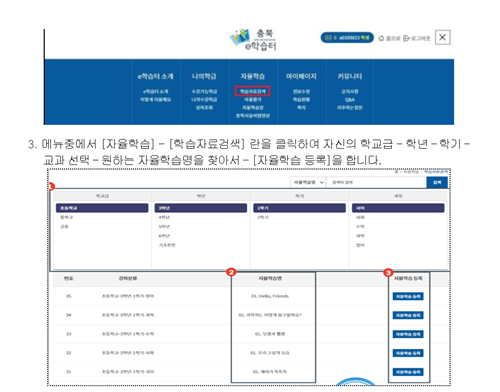Select 중학교 in school level list
The image size is (500, 392).
[x=66, y=217]
